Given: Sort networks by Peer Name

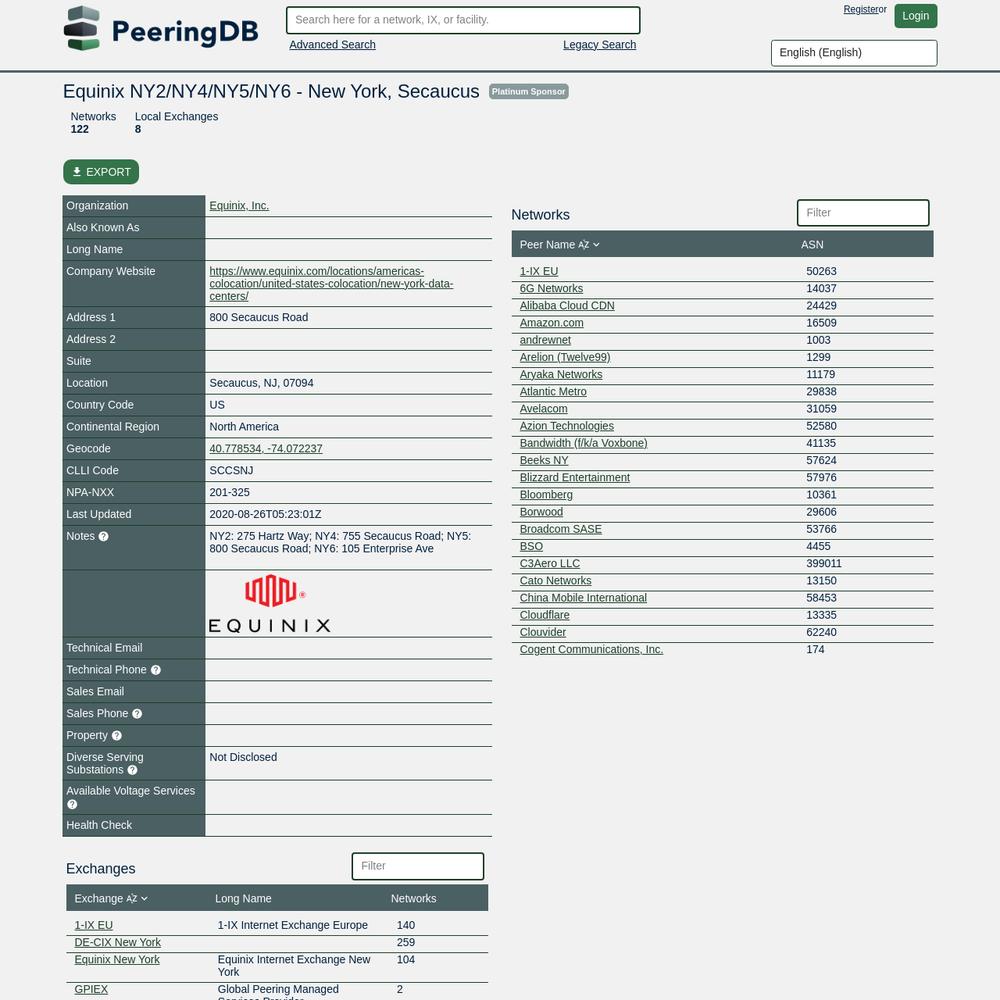Looking at the screenshot, I should pos(559,245).
